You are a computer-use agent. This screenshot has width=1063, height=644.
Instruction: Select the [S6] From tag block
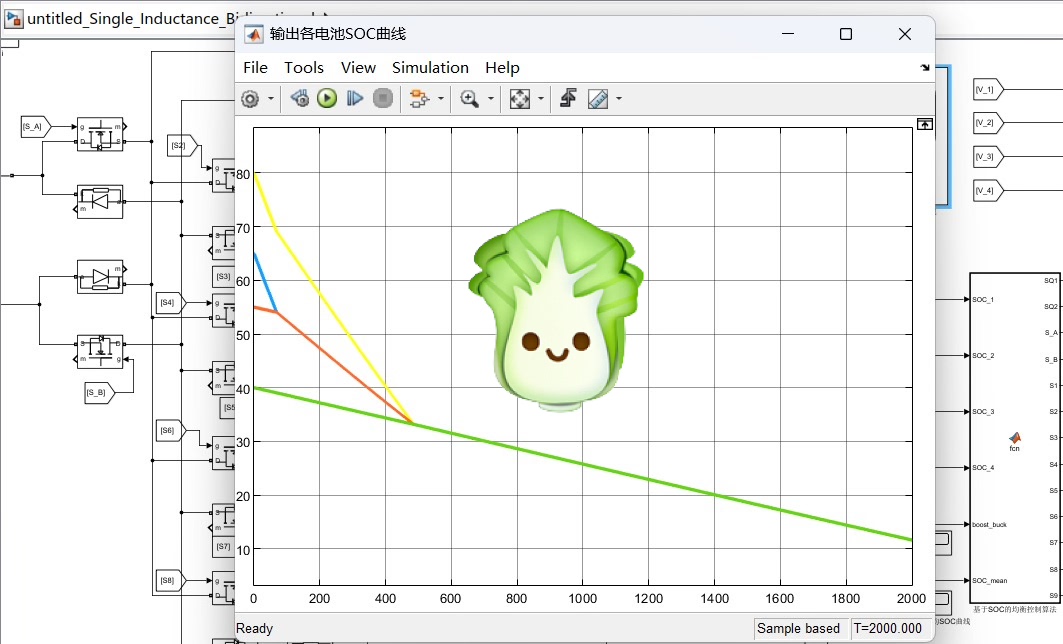[x=171, y=430]
